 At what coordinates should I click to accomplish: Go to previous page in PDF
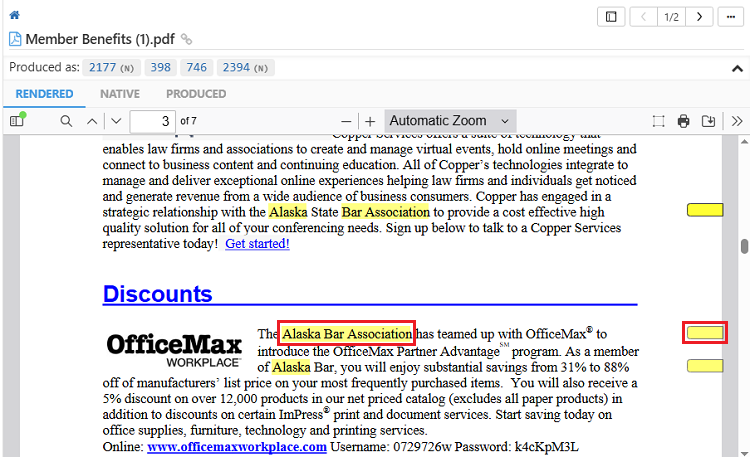click(92, 121)
